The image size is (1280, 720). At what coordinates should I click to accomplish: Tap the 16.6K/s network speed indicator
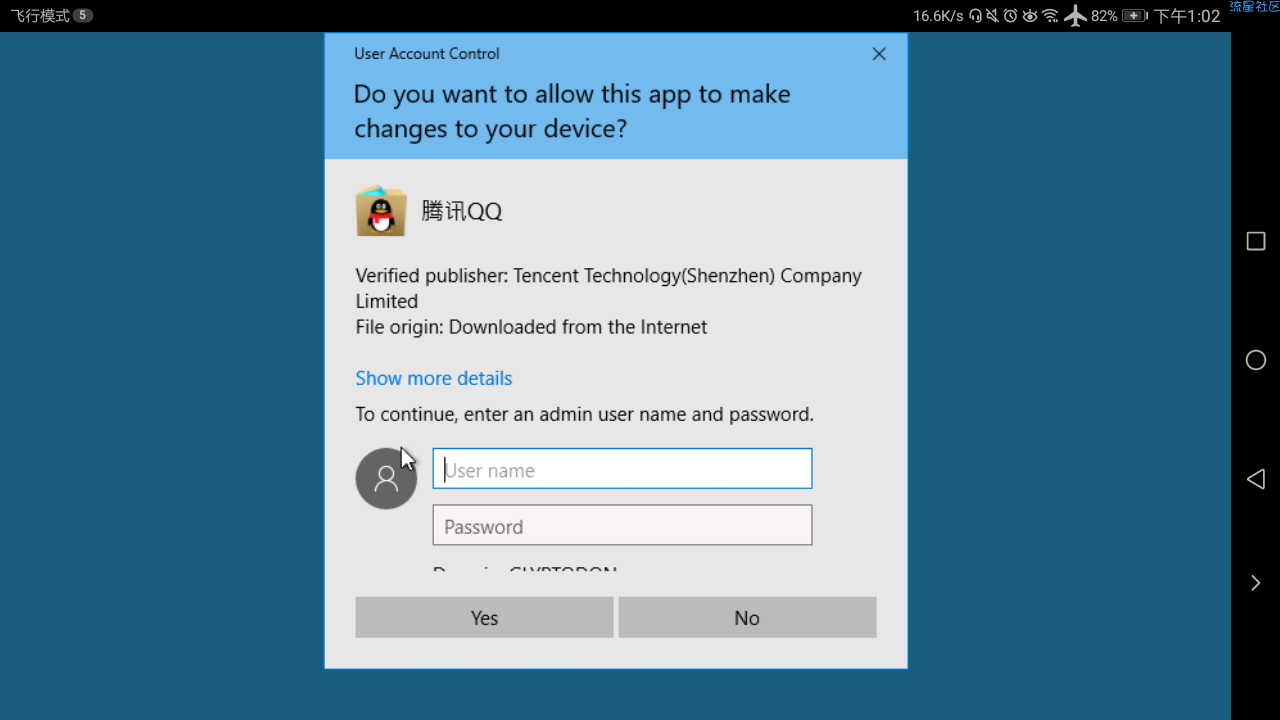tap(938, 16)
